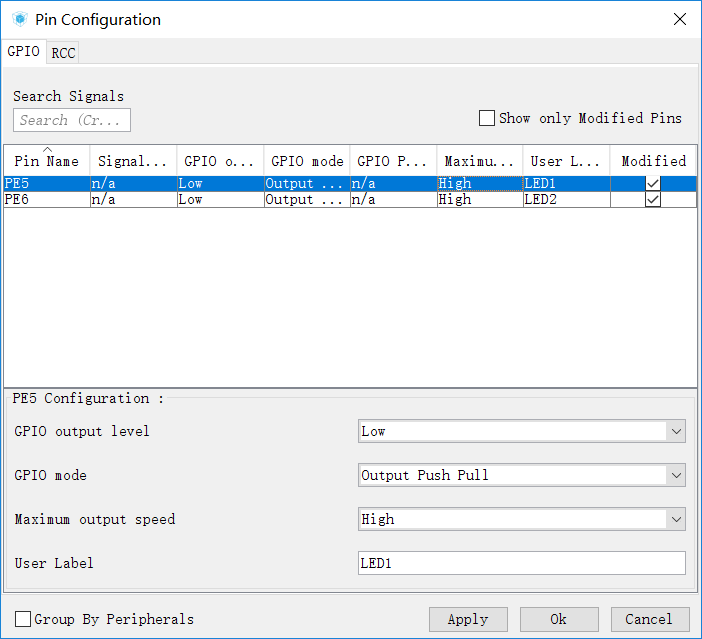Select the PE6 pin row

click(350, 199)
